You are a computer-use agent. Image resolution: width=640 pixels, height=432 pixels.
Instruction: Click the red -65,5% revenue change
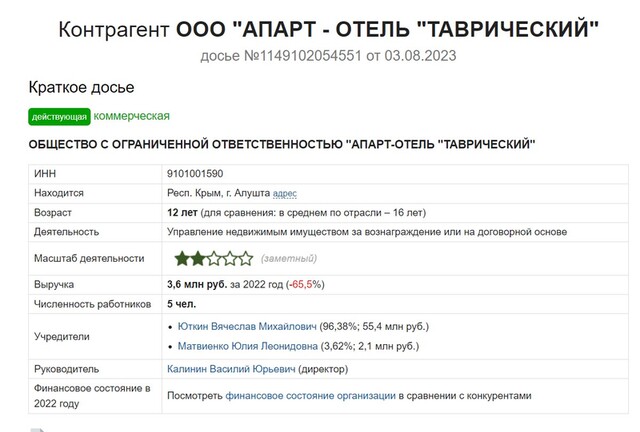305,284
